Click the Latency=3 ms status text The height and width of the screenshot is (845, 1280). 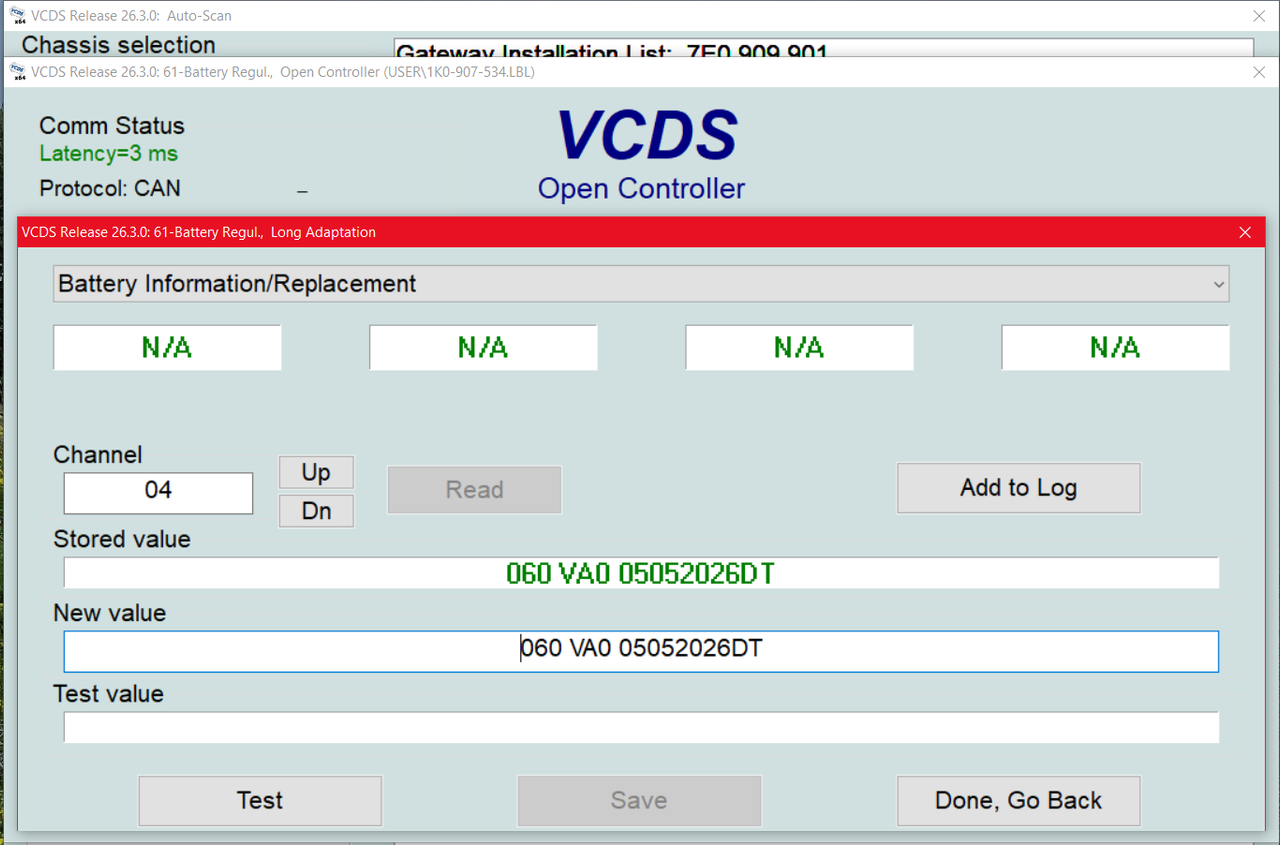pyautogui.click(x=109, y=154)
